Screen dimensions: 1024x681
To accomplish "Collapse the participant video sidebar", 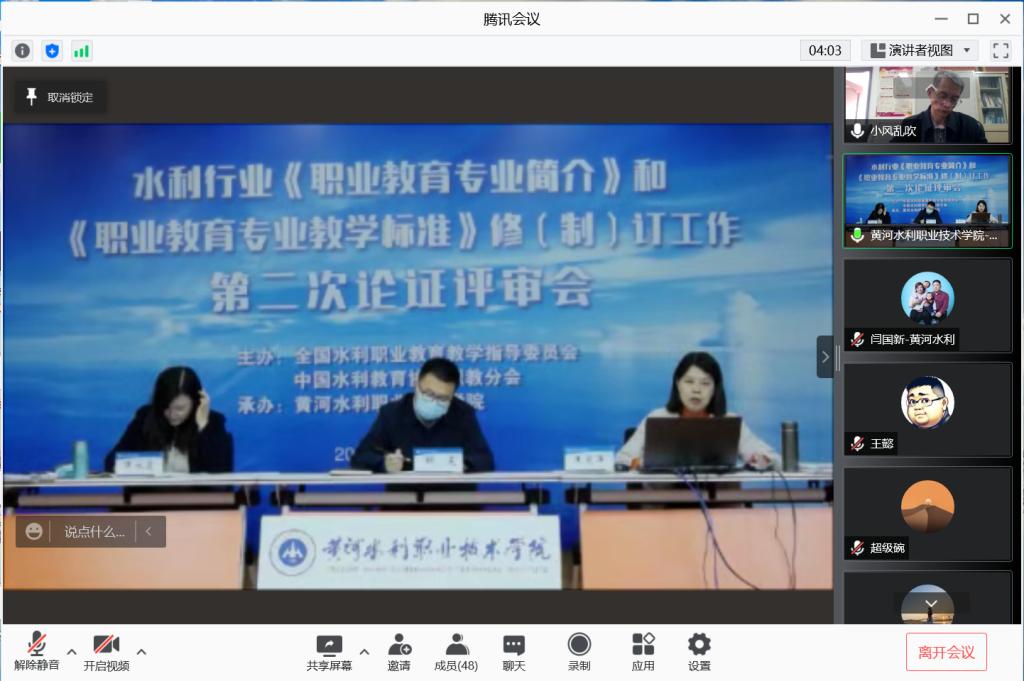I will point(825,356).
